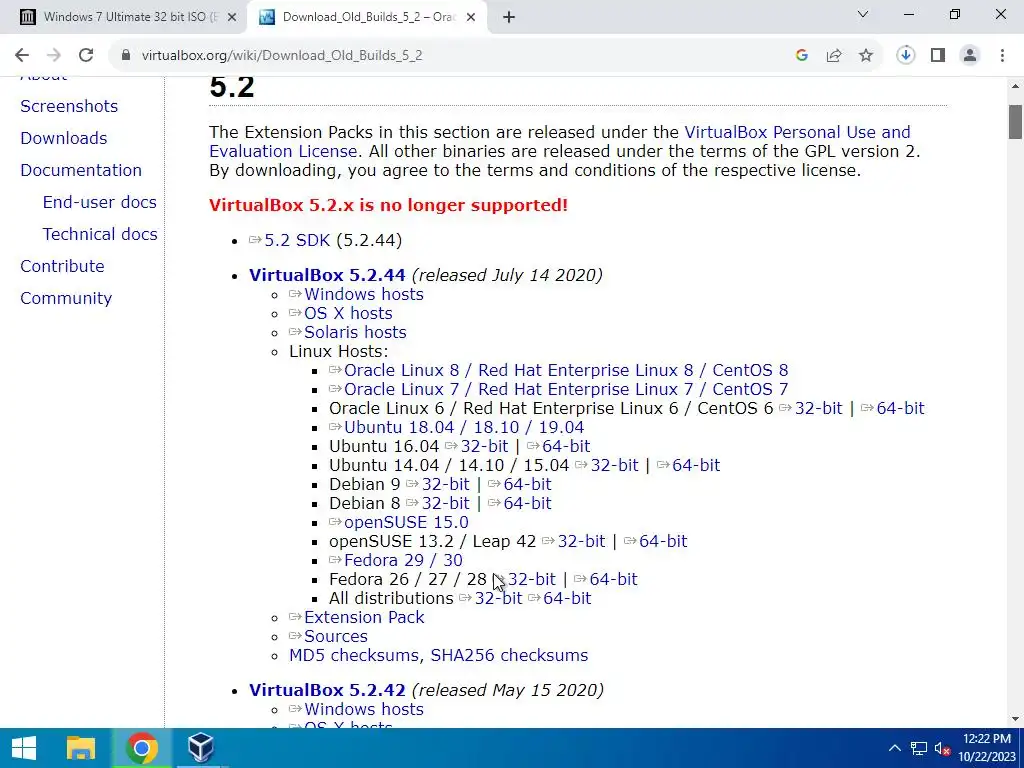Open Chrome three-dot menu
This screenshot has width=1024, height=768.
click(1002, 56)
